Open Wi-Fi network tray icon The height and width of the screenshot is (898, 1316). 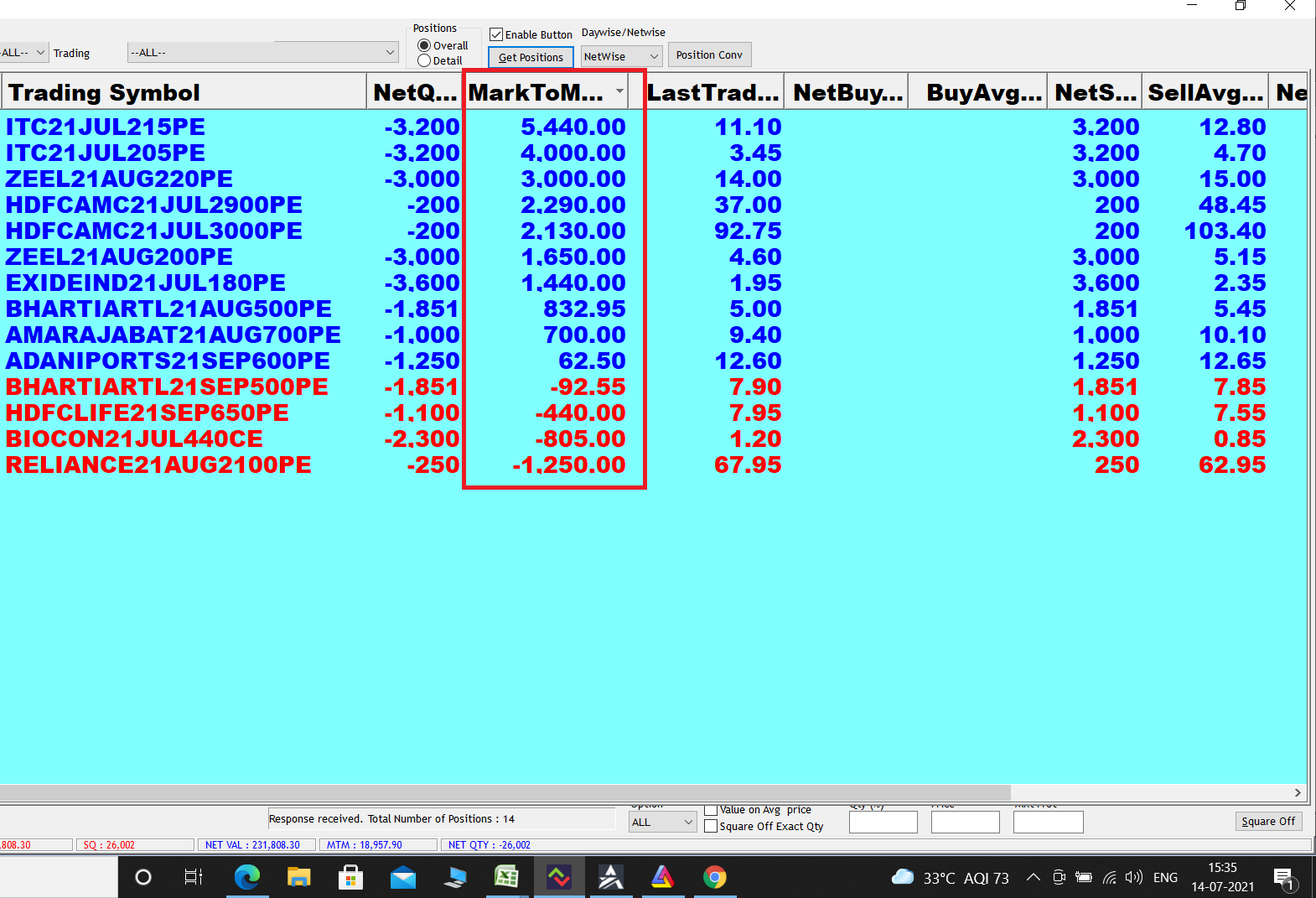1110,878
